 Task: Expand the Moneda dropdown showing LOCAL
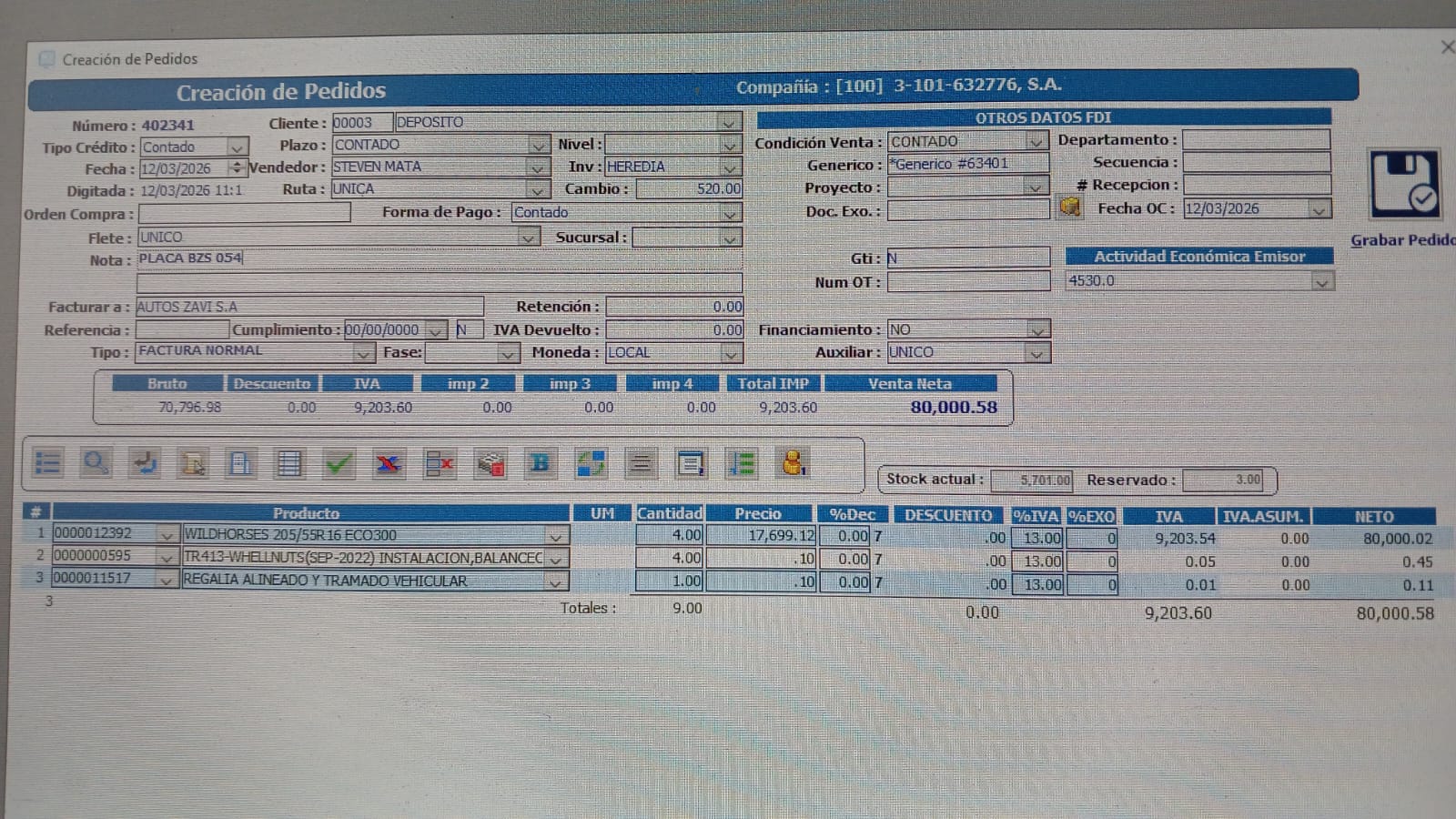(731, 352)
